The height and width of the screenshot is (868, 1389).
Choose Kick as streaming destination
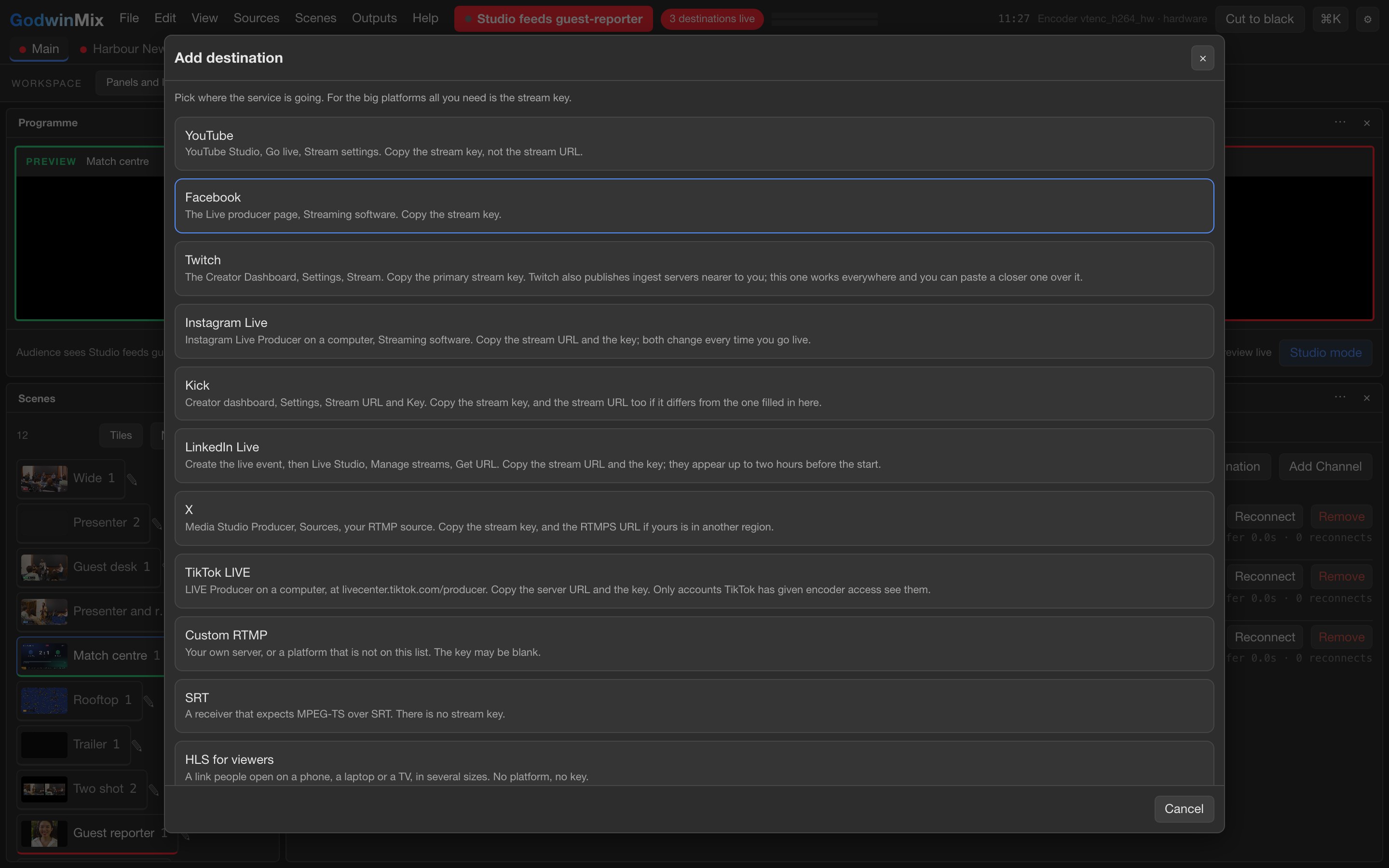click(x=694, y=393)
